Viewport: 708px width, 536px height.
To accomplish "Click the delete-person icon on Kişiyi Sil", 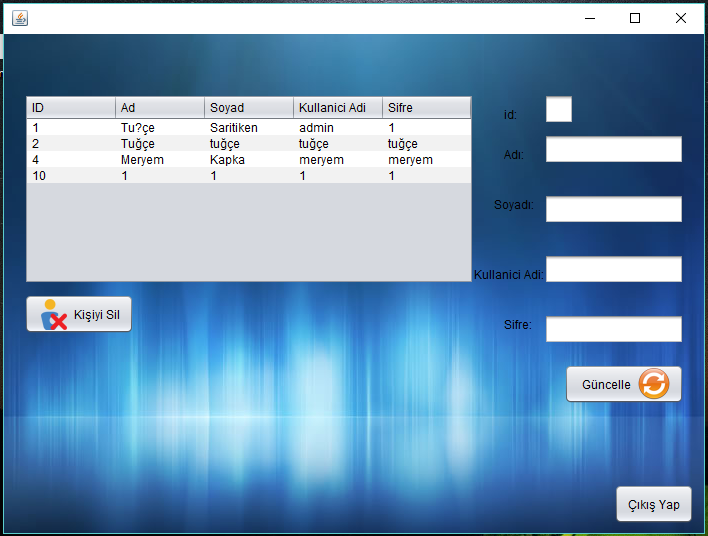I will [54, 315].
